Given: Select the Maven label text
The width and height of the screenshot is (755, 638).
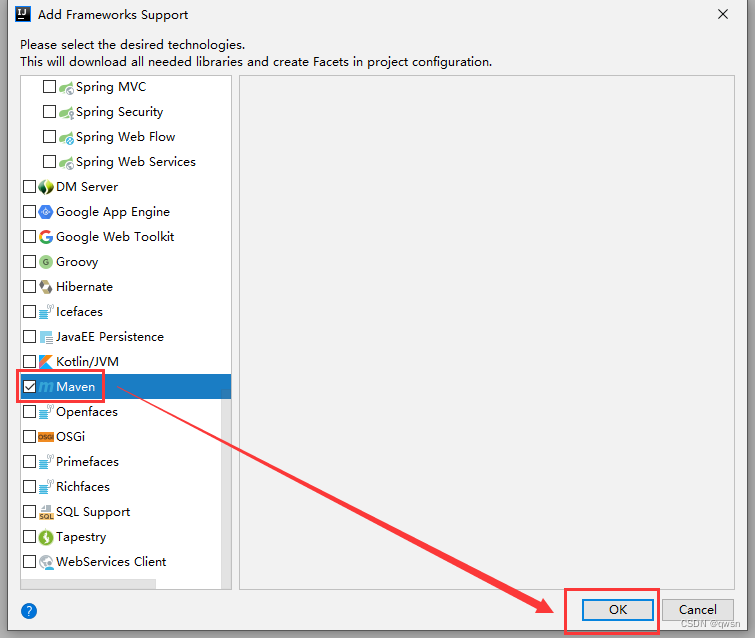Looking at the screenshot, I should [76, 387].
